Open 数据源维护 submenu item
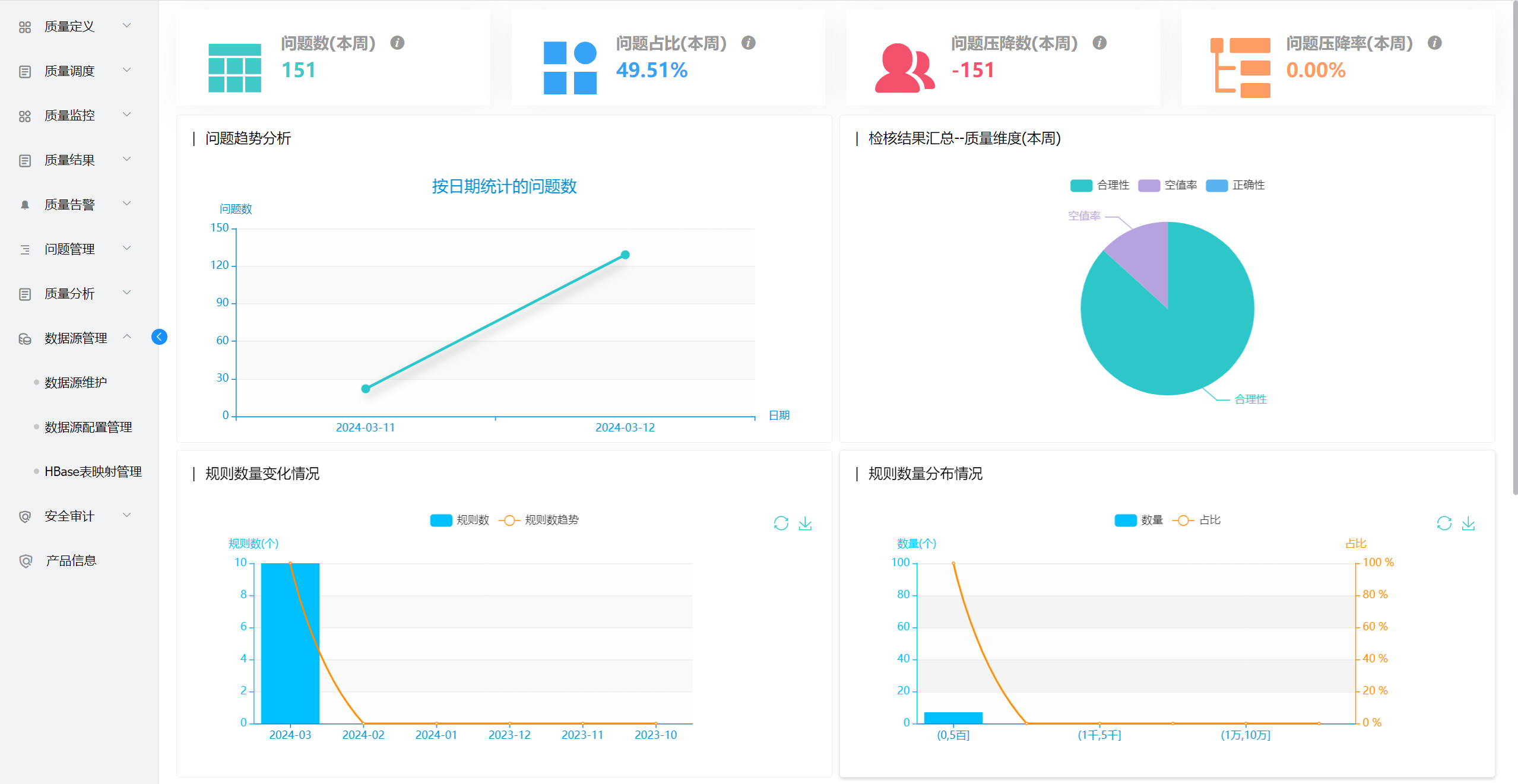 tap(76, 382)
